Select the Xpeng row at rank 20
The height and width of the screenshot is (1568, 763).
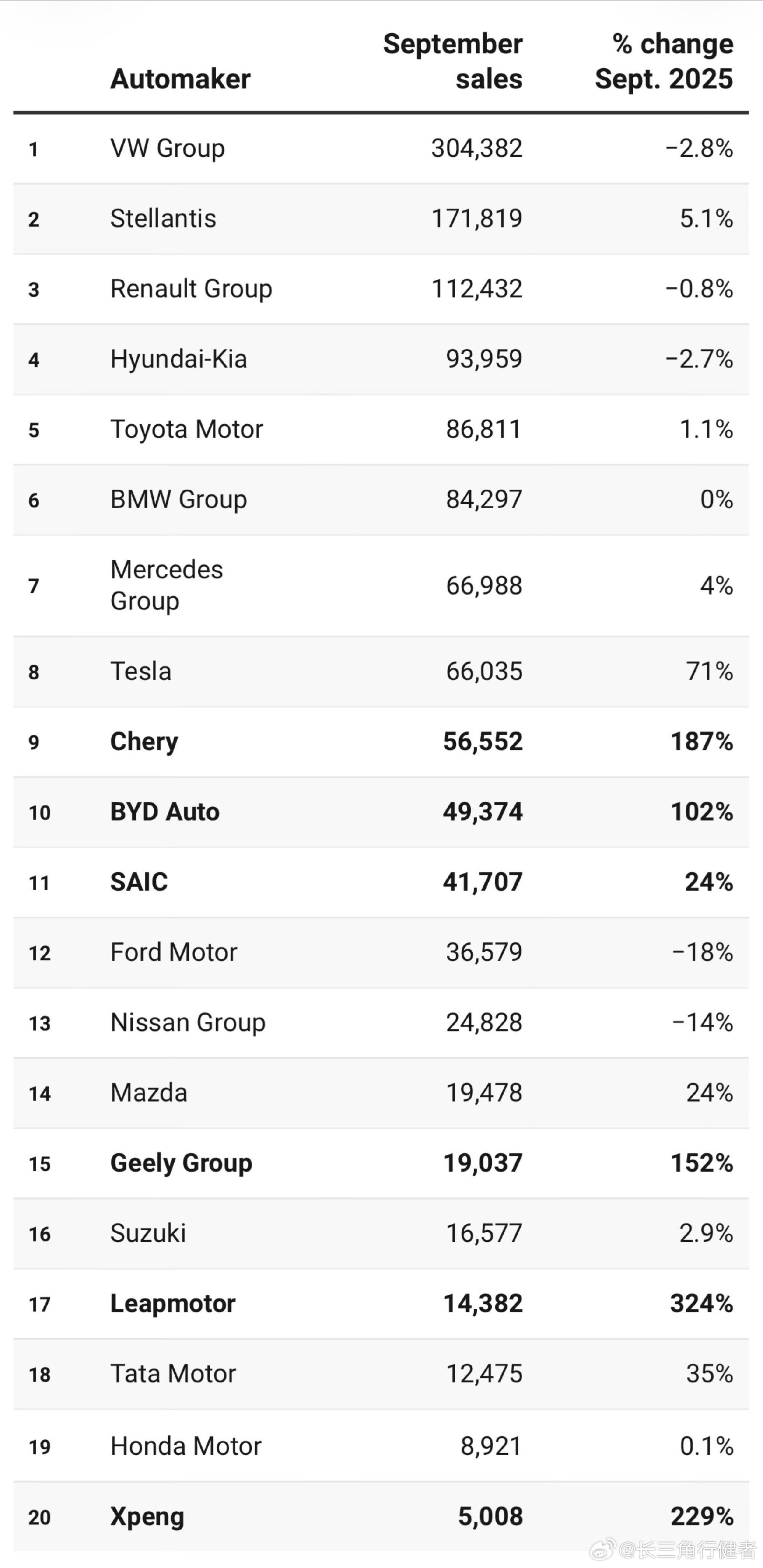click(x=381, y=1516)
